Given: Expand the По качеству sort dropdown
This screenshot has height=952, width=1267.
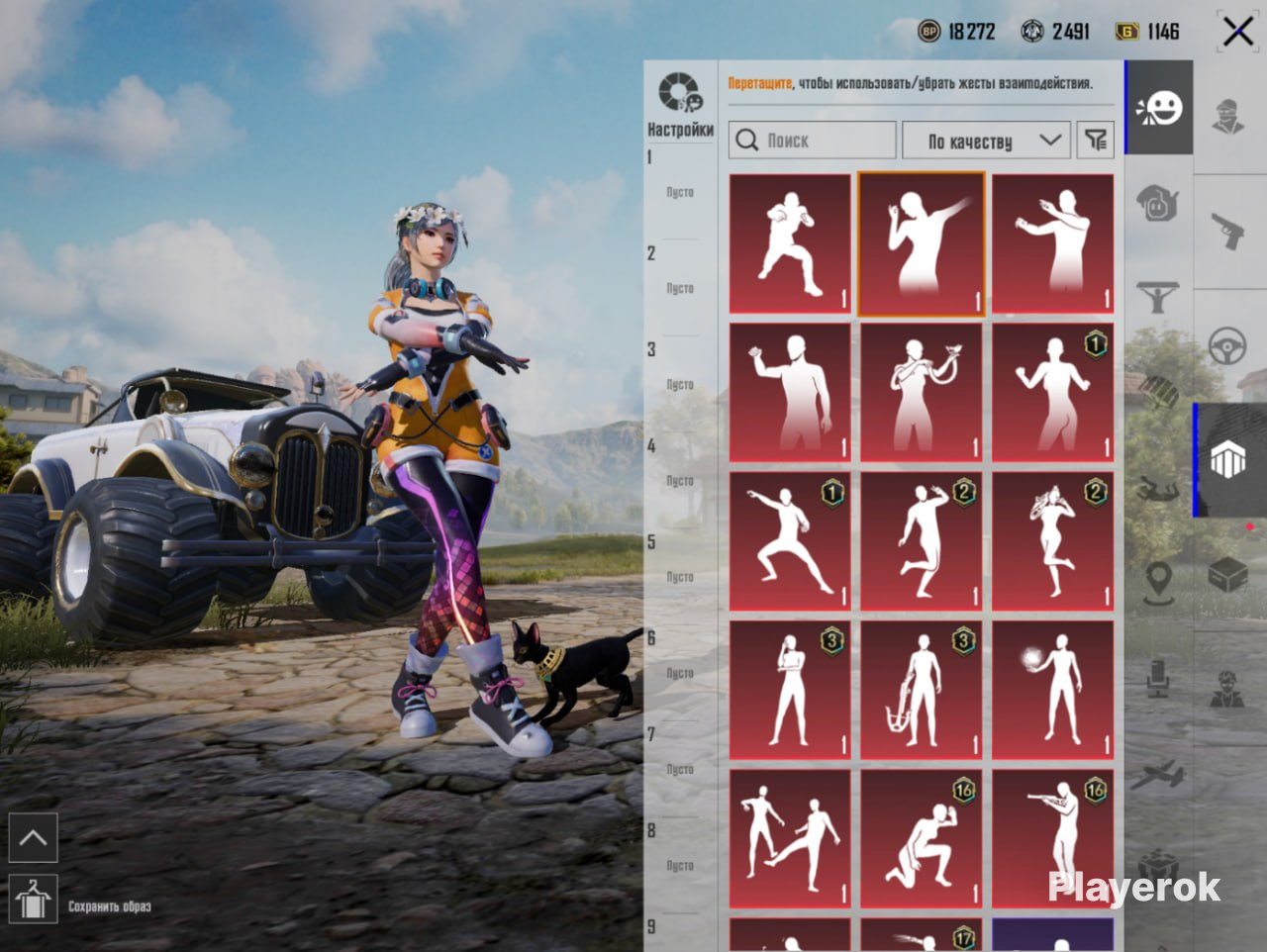Looking at the screenshot, I should click(986, 141).
